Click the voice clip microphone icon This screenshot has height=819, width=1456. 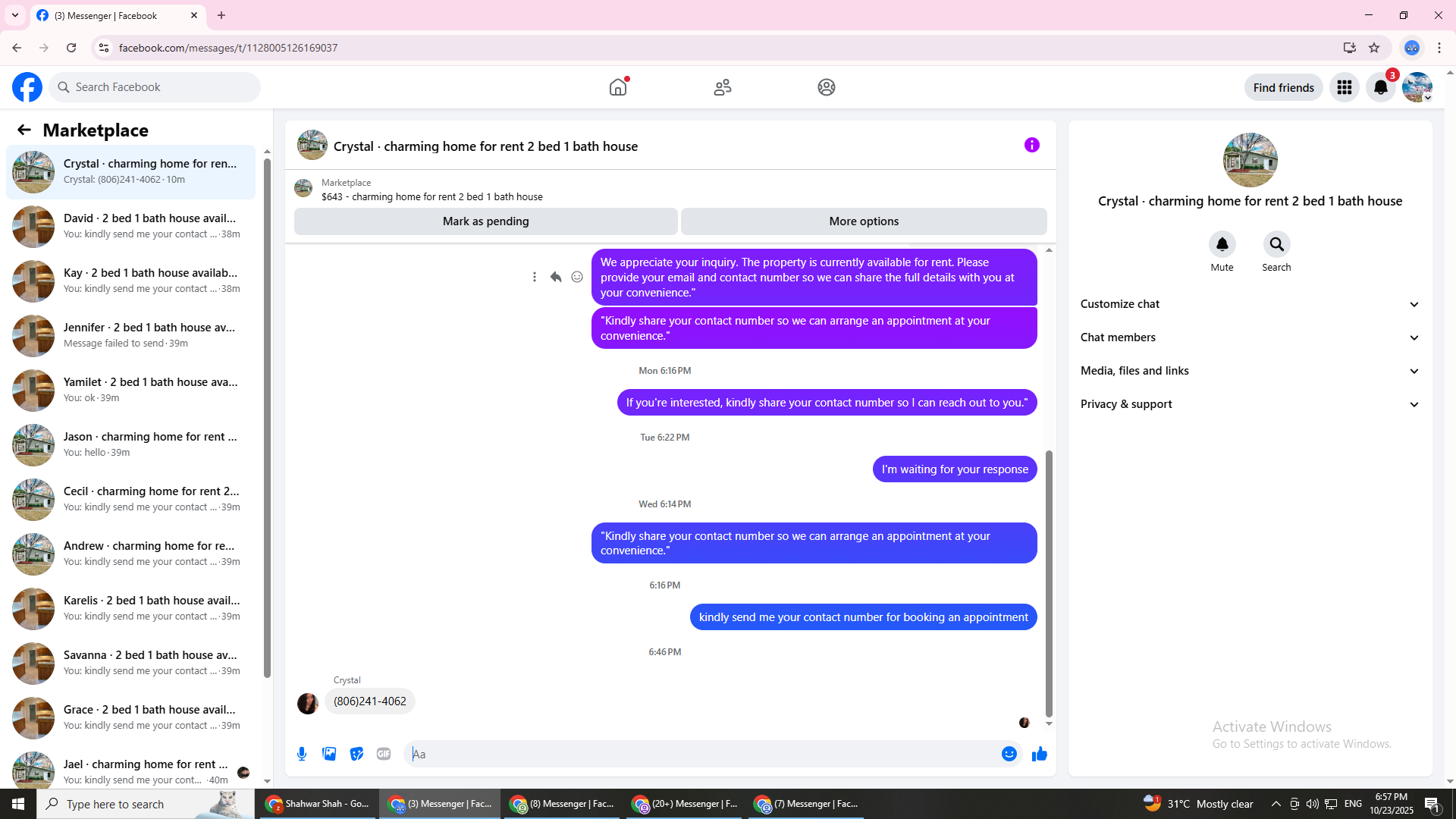tap(302, 754)
